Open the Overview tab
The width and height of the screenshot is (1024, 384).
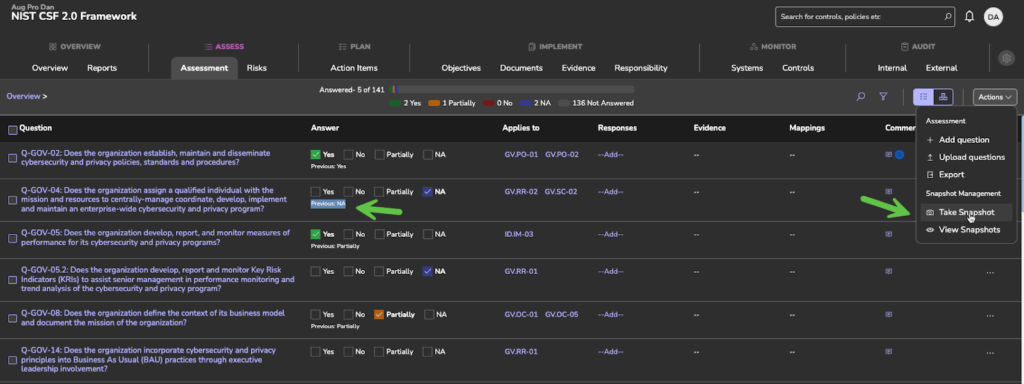(50, 68)
